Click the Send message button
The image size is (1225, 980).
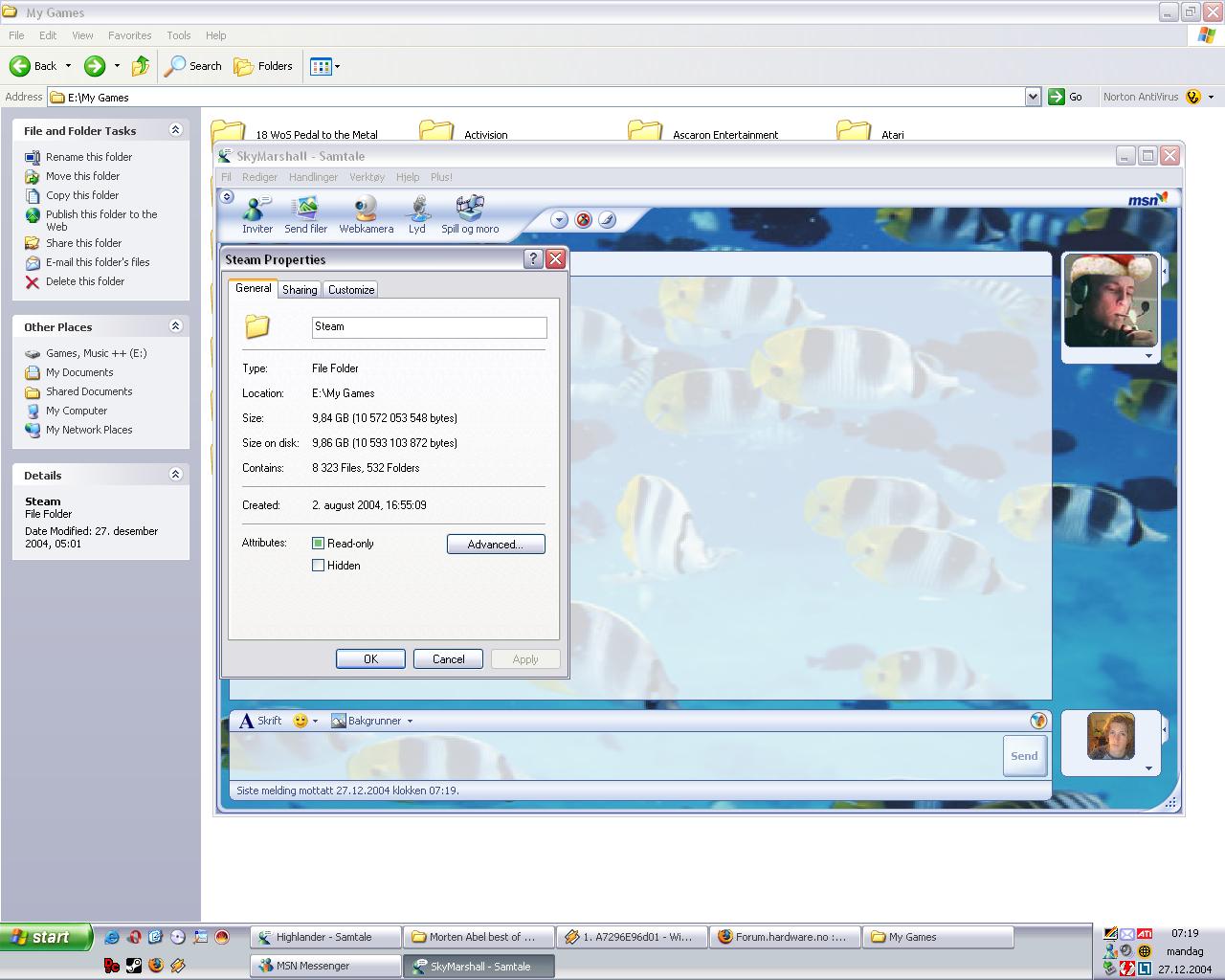coord(1024,756)
